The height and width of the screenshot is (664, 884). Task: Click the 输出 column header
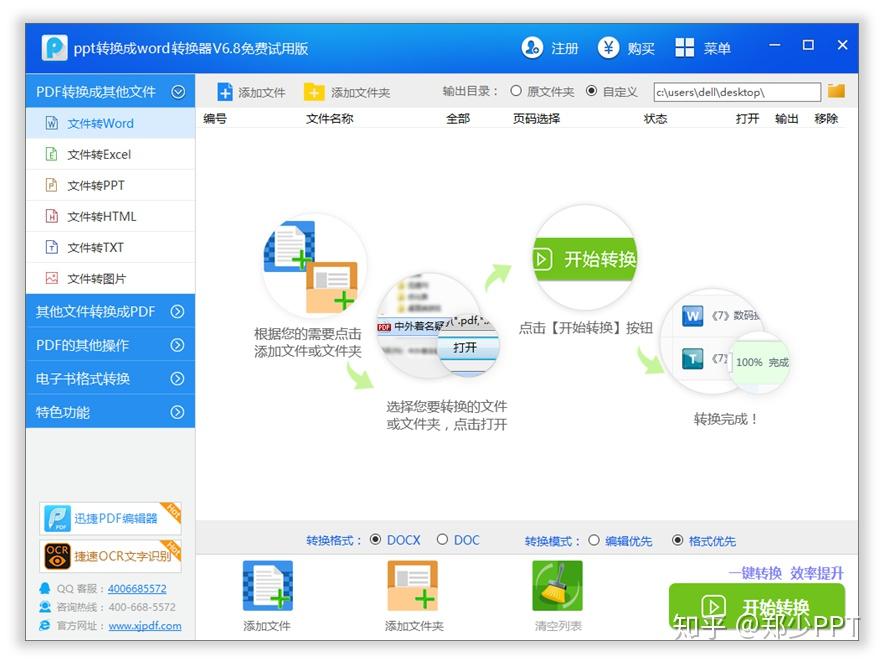[x=786, y=118]
